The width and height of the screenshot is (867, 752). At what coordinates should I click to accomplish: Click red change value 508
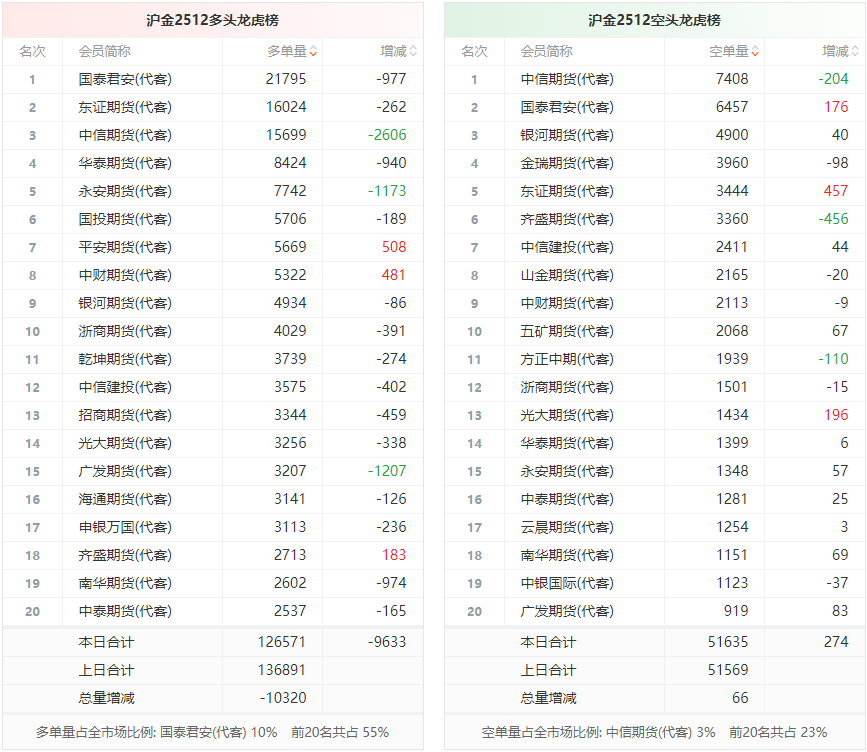point(394,247)
